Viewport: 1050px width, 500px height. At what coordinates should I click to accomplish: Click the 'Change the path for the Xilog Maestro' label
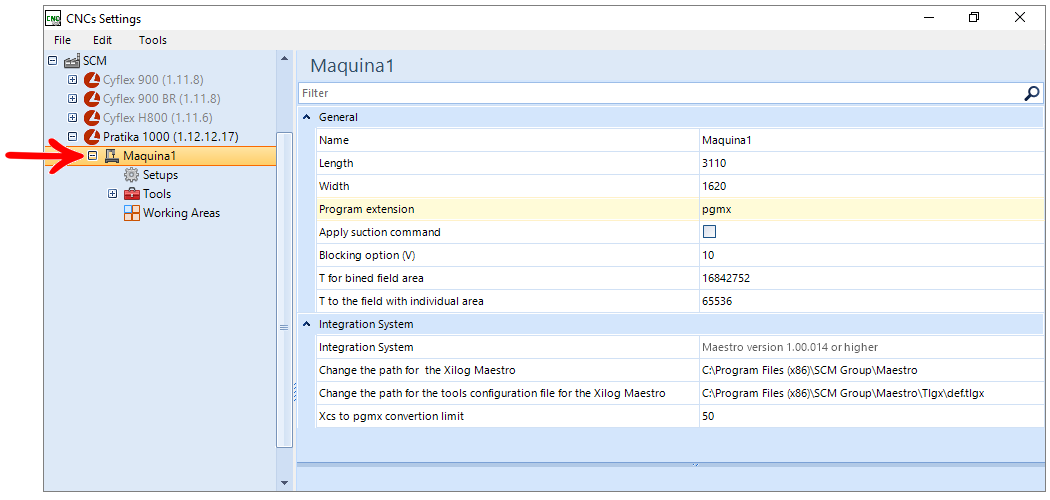417,370
